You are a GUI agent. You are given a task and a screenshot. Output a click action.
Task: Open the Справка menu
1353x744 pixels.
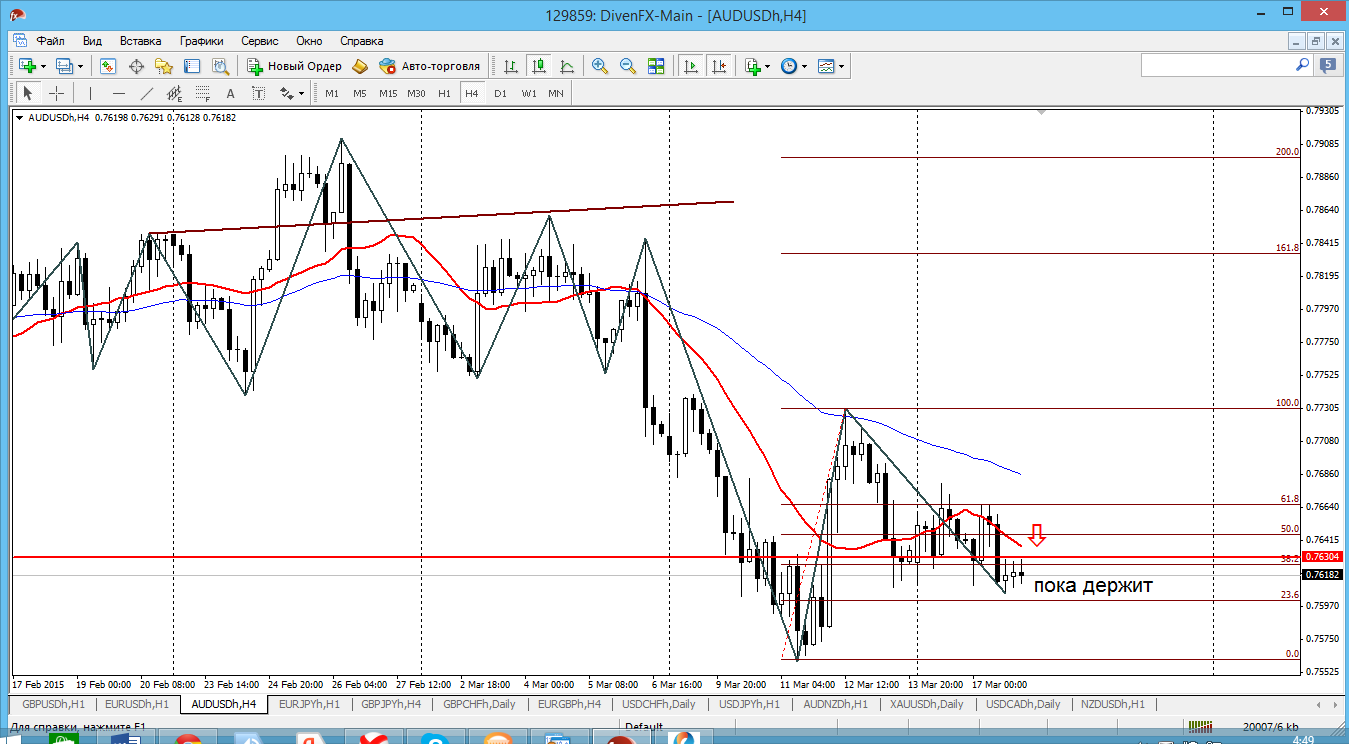point(362,41)
